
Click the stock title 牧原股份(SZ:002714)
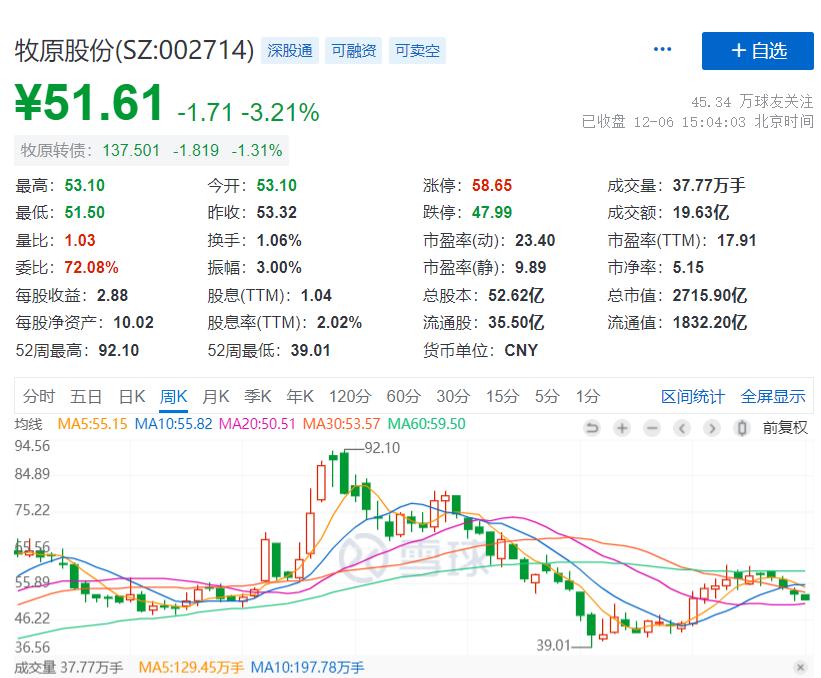pos(135,50)
